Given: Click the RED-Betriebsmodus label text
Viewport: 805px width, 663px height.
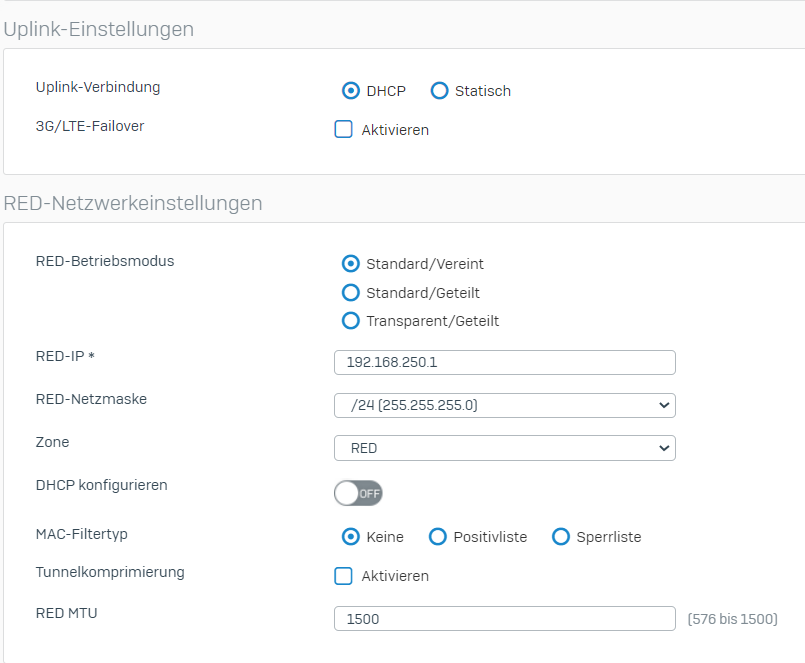Looking at the screenshot, I should pyautogui.click(x=105, y=261).
